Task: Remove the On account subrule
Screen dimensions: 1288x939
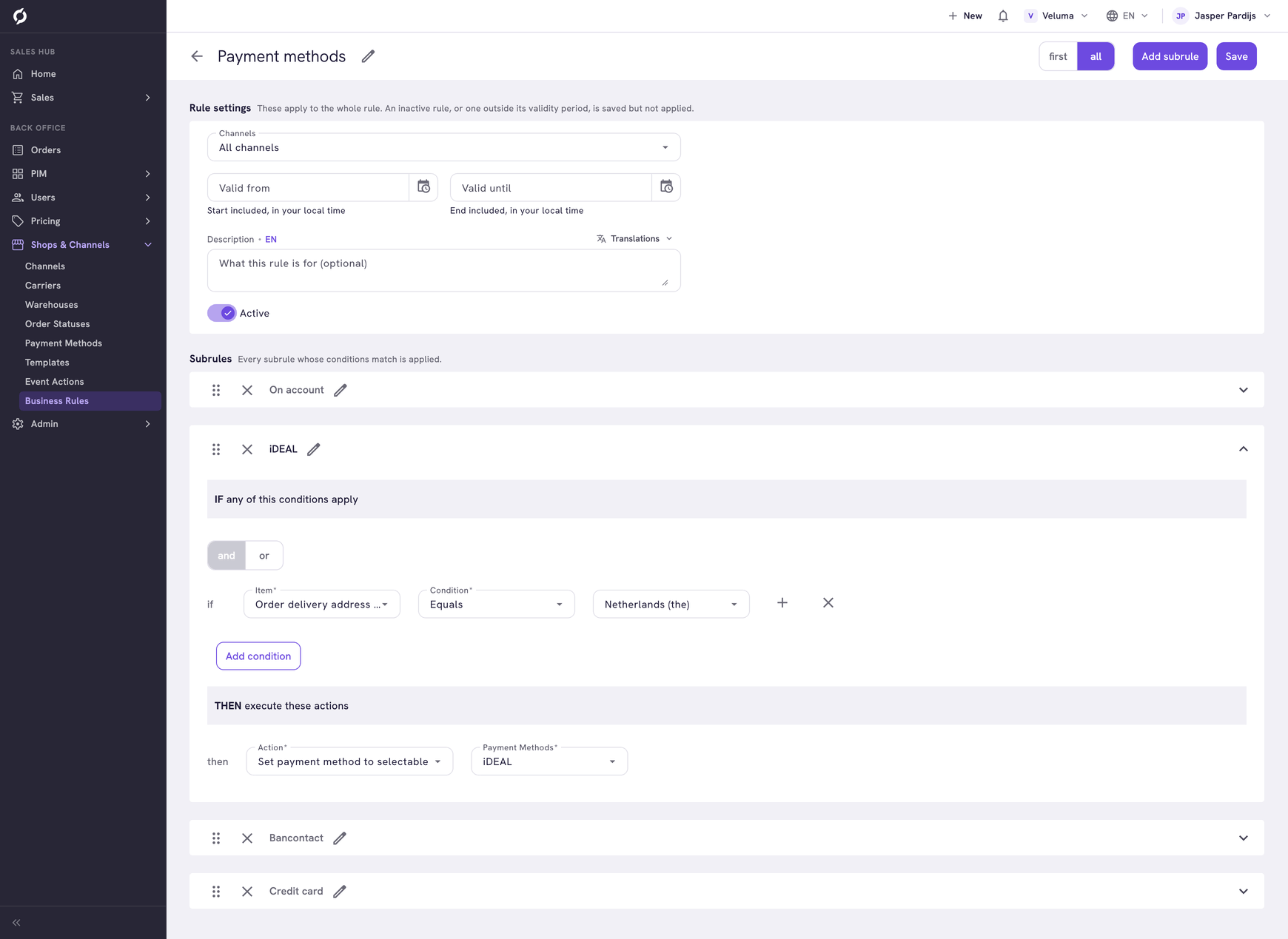Action: pos(247,390)
